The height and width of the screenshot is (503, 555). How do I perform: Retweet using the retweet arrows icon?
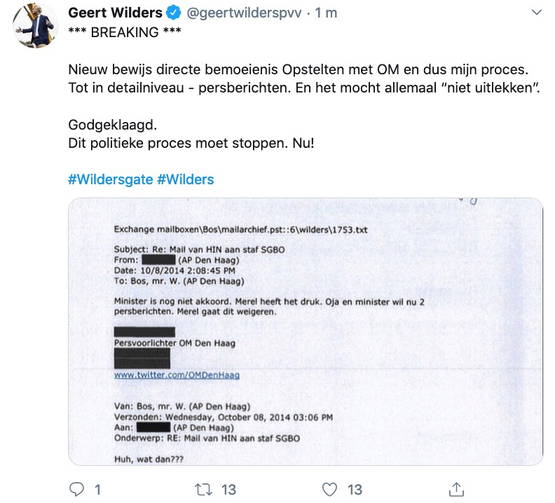click(x=204, y=490)
